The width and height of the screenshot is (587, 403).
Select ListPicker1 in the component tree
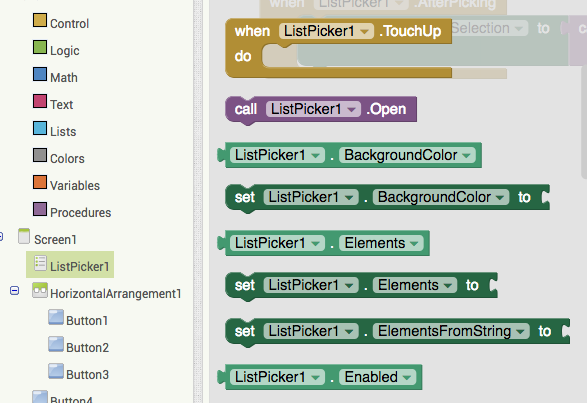click(x=80, y=266)
